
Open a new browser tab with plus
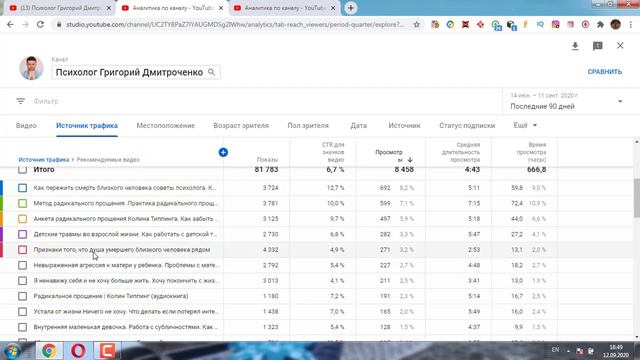click(351, 8)
